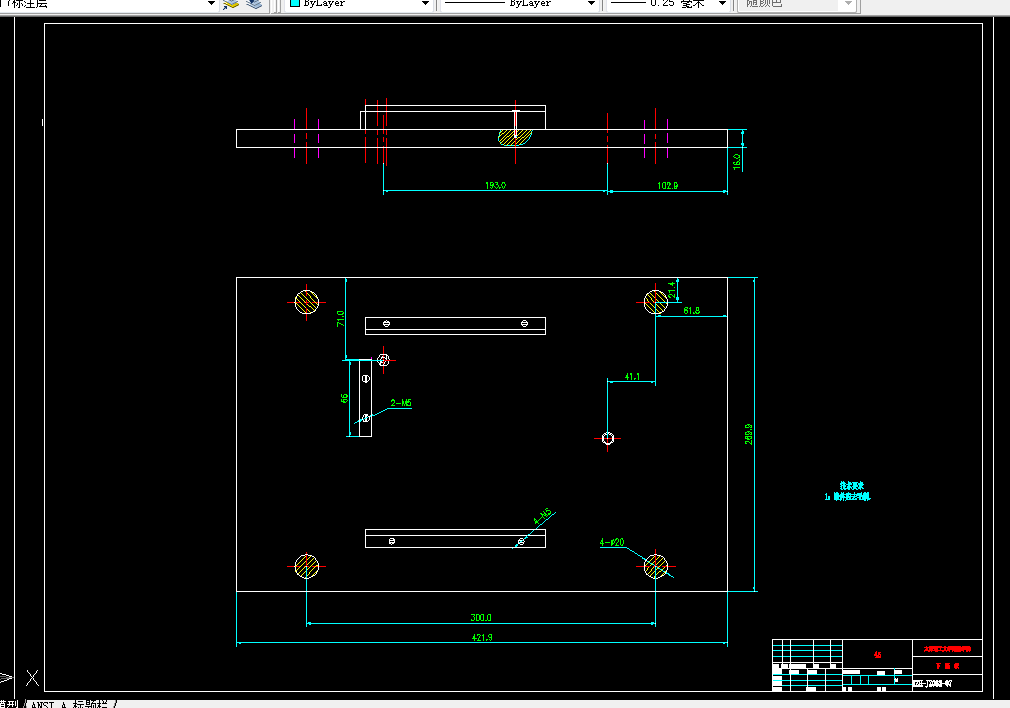Select the 41.1 dimension text
Image resolution: width=1010 pixels, height=708 pixels.
click(x=632, y=376)
